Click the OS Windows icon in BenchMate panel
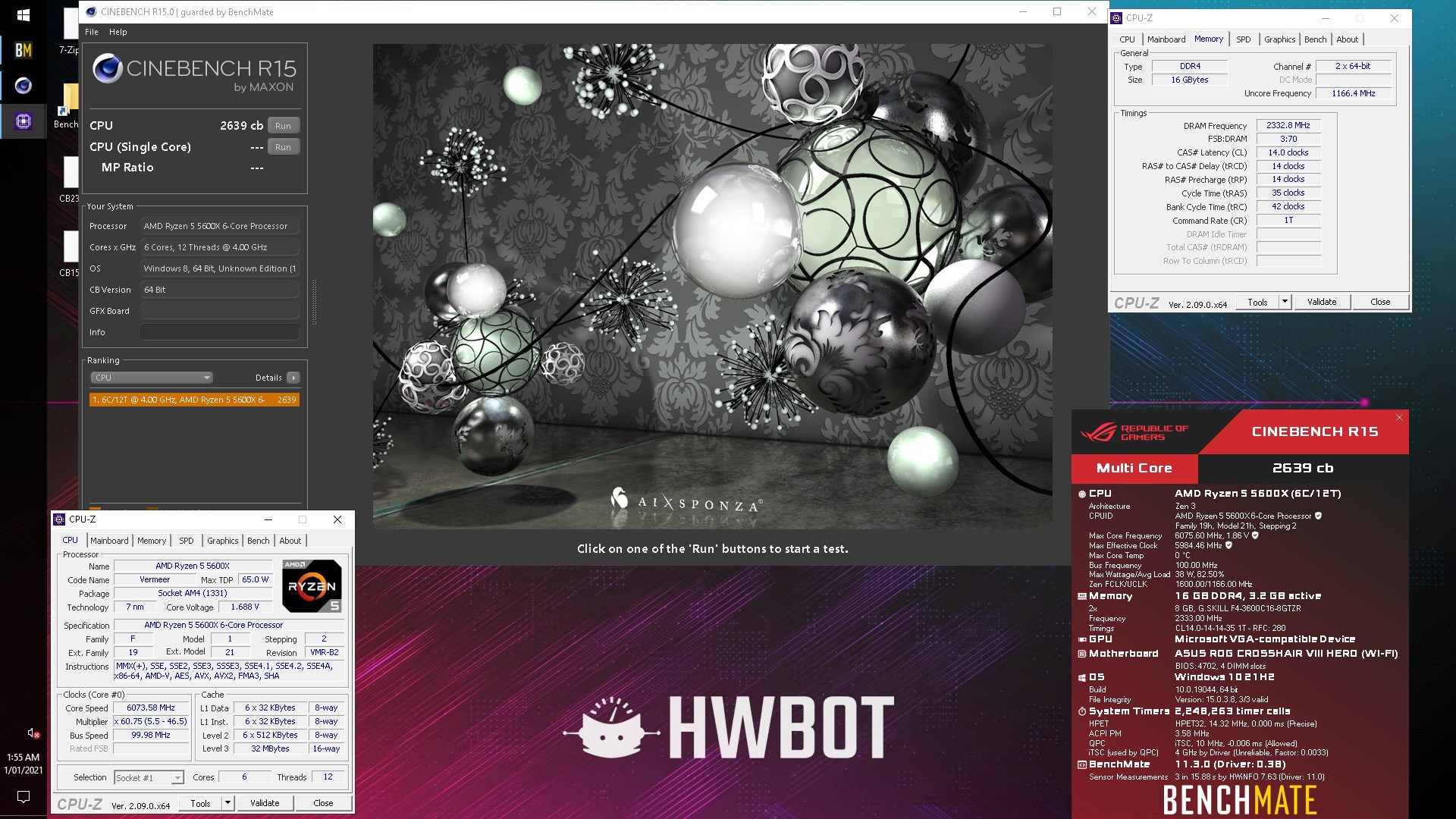The image size is (1456, 819). coord(1082,678)
